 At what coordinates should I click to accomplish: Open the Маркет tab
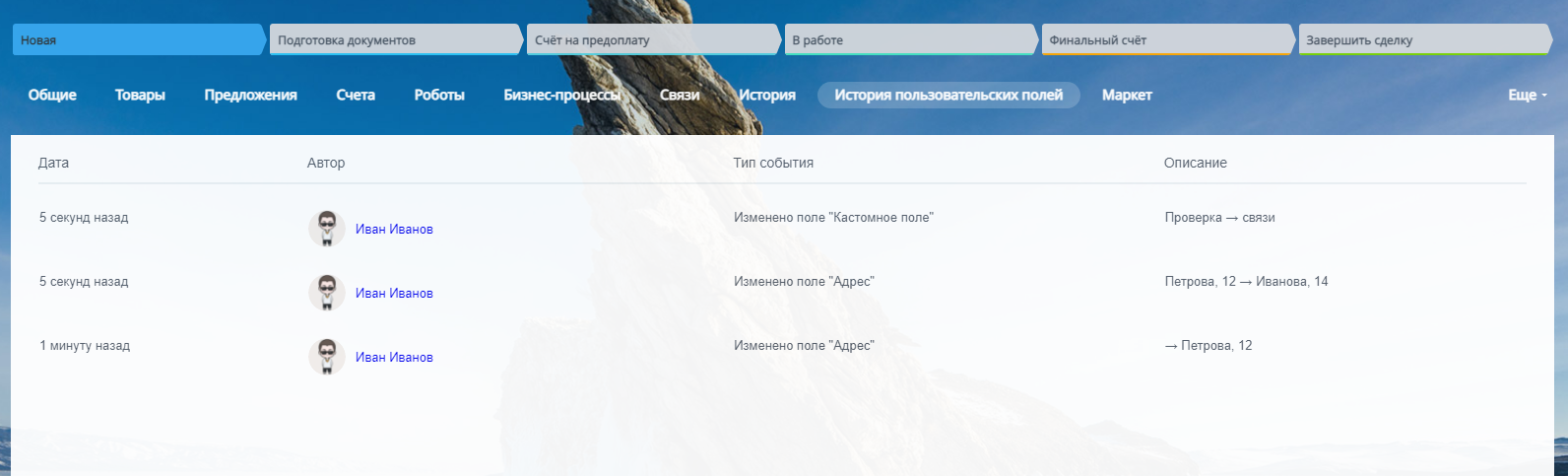(1127, 96)
